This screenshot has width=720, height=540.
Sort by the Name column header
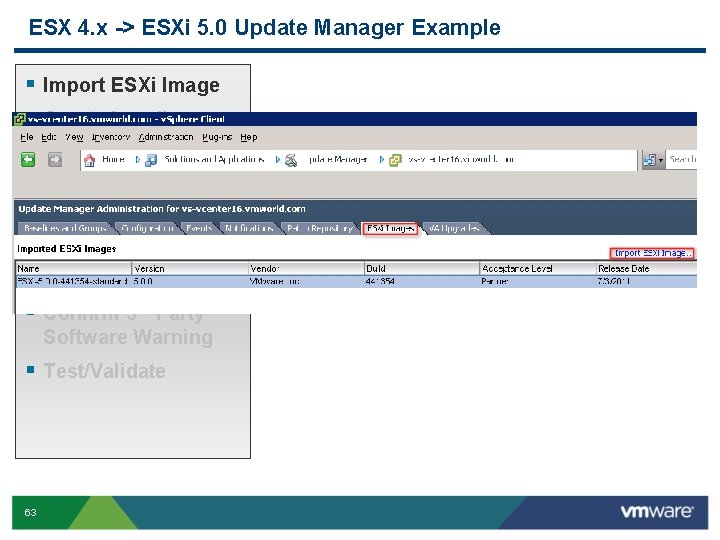click(74, 268)
